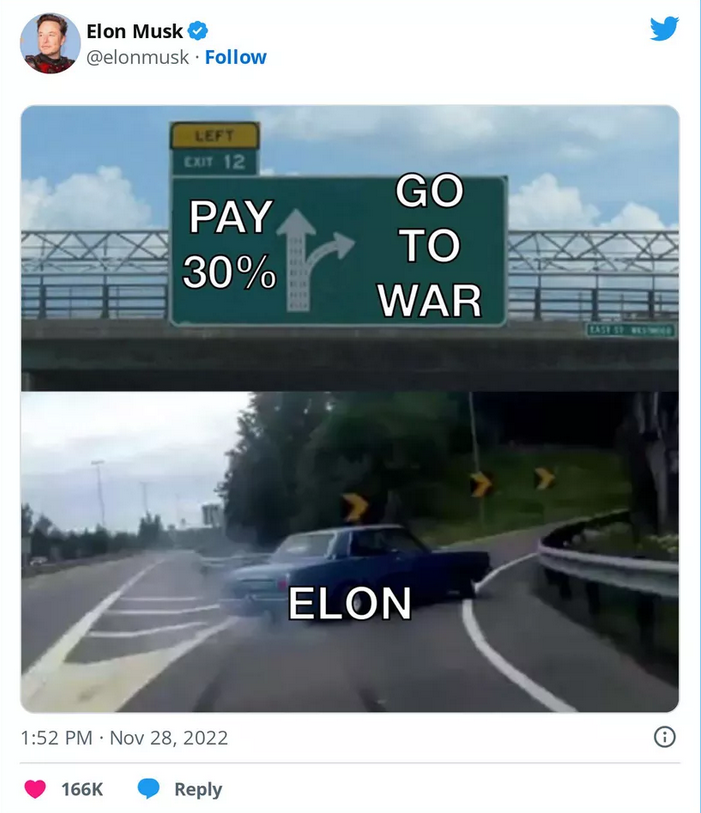The image size is (701, 813).
Task: Follow the @elonmusk account
Action: coord(235,57)
